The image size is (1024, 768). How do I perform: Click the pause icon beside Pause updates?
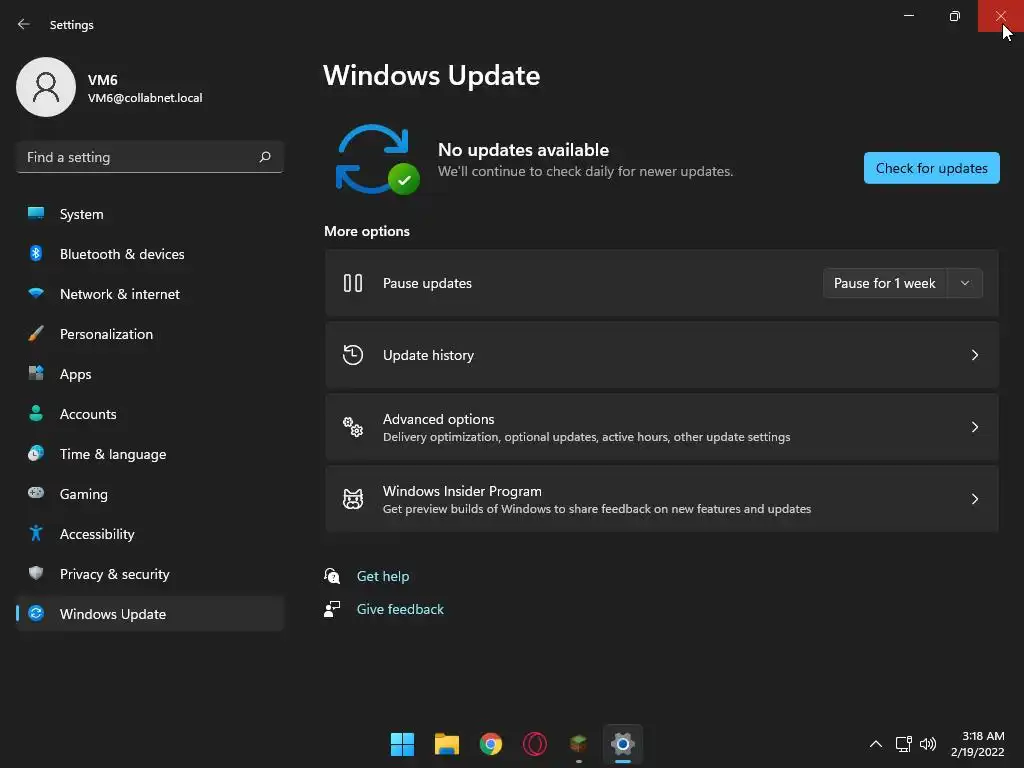[353, 283]
